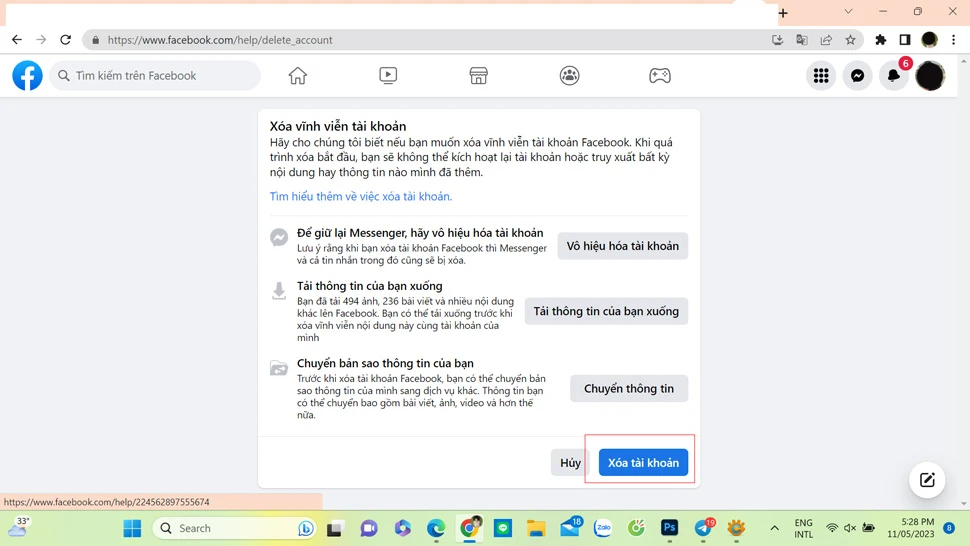The width and height of the screenshot is (970, 546).
Task: Open Chrome three-dot menu
Action: pos(953,40)
